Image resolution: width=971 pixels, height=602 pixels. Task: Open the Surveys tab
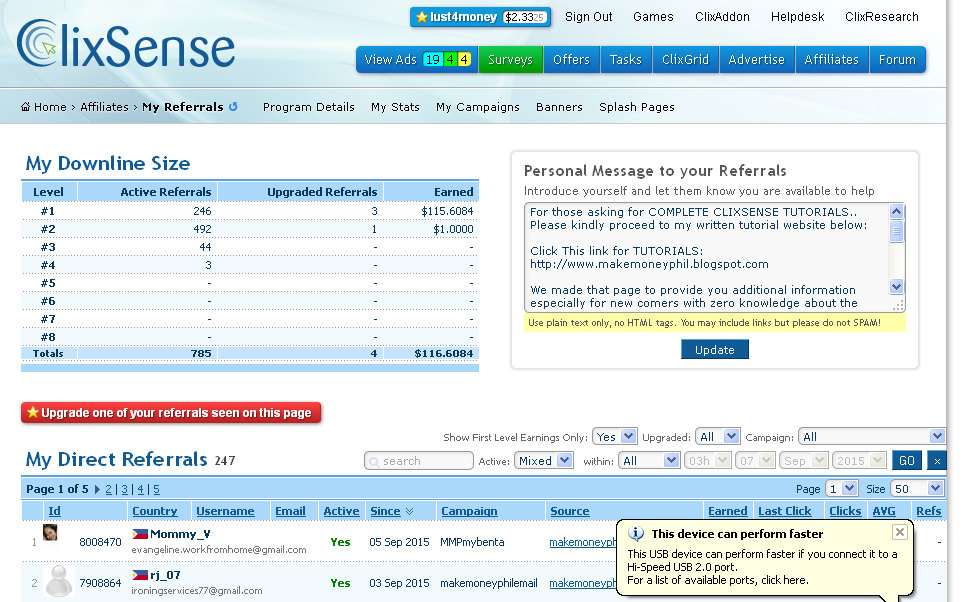pos(510,59)
